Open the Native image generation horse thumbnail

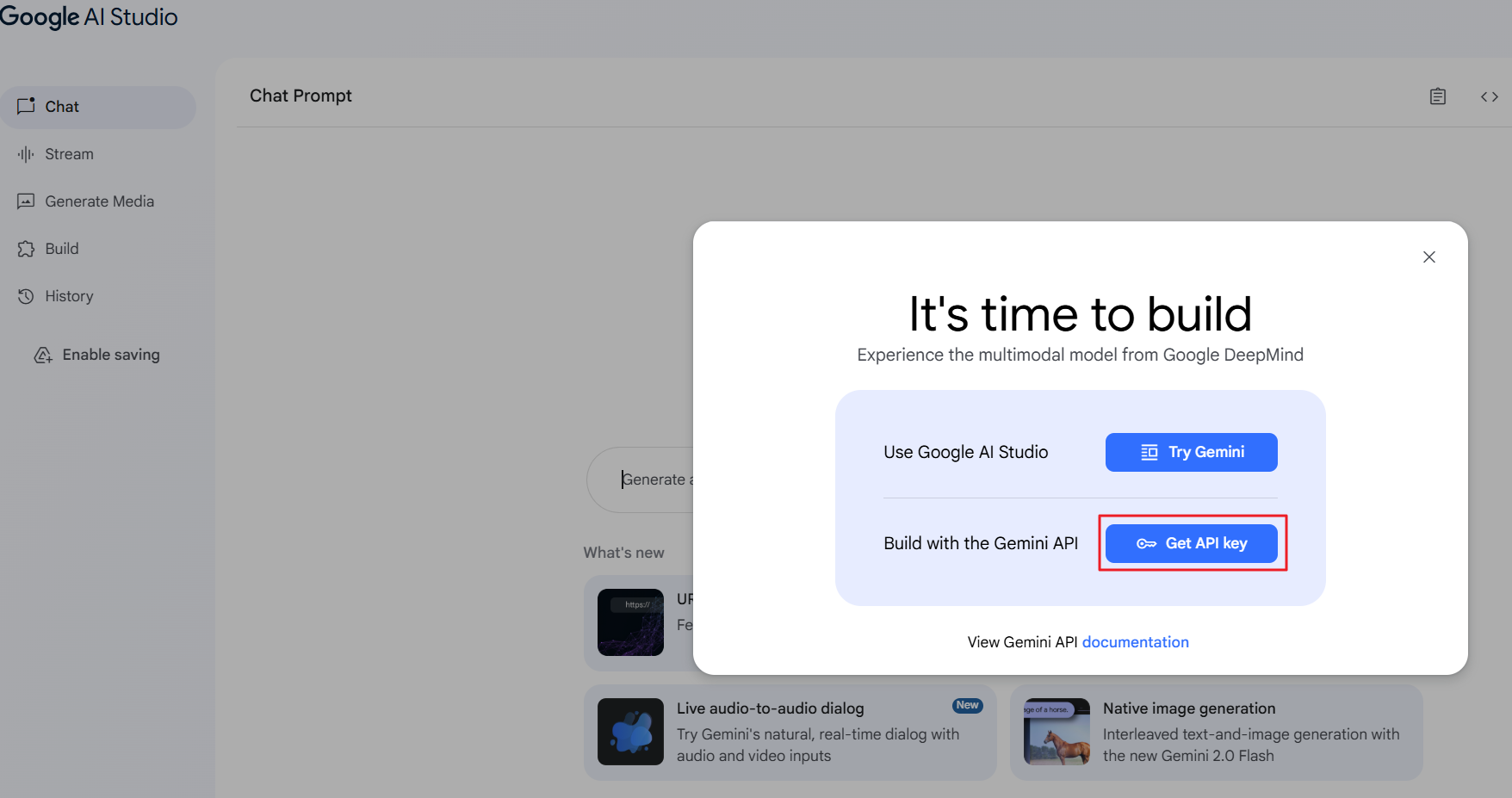click(1057, 732)
